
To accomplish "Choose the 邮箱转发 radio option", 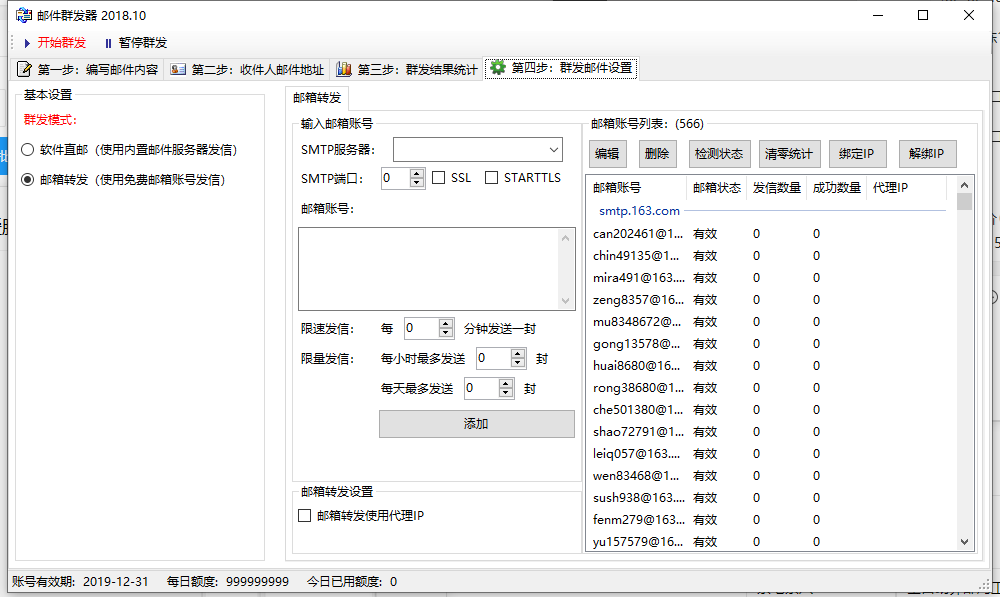I will pyautogui.click(x=27, y=180).
